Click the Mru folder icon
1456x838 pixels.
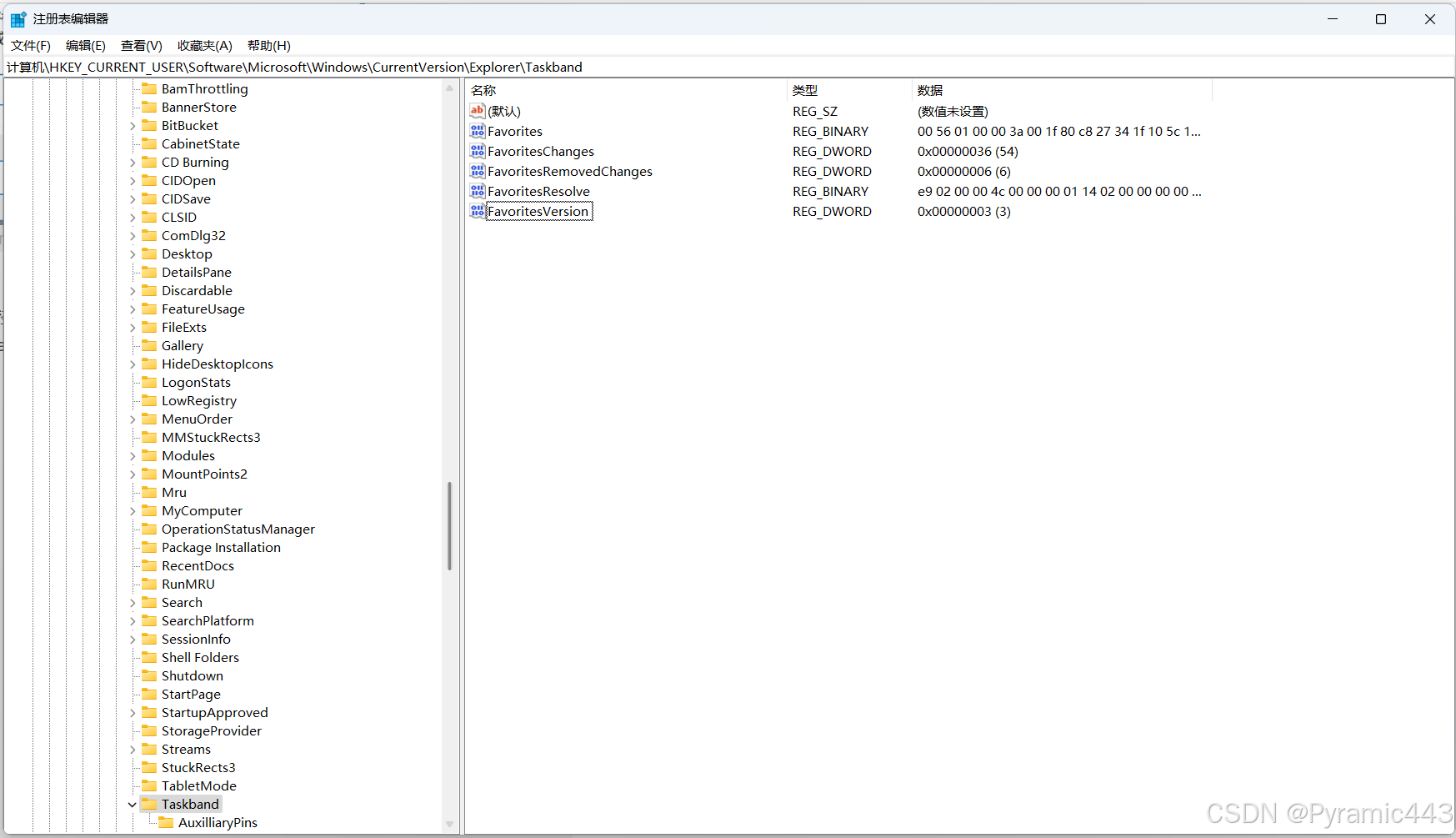pos(149,492)
